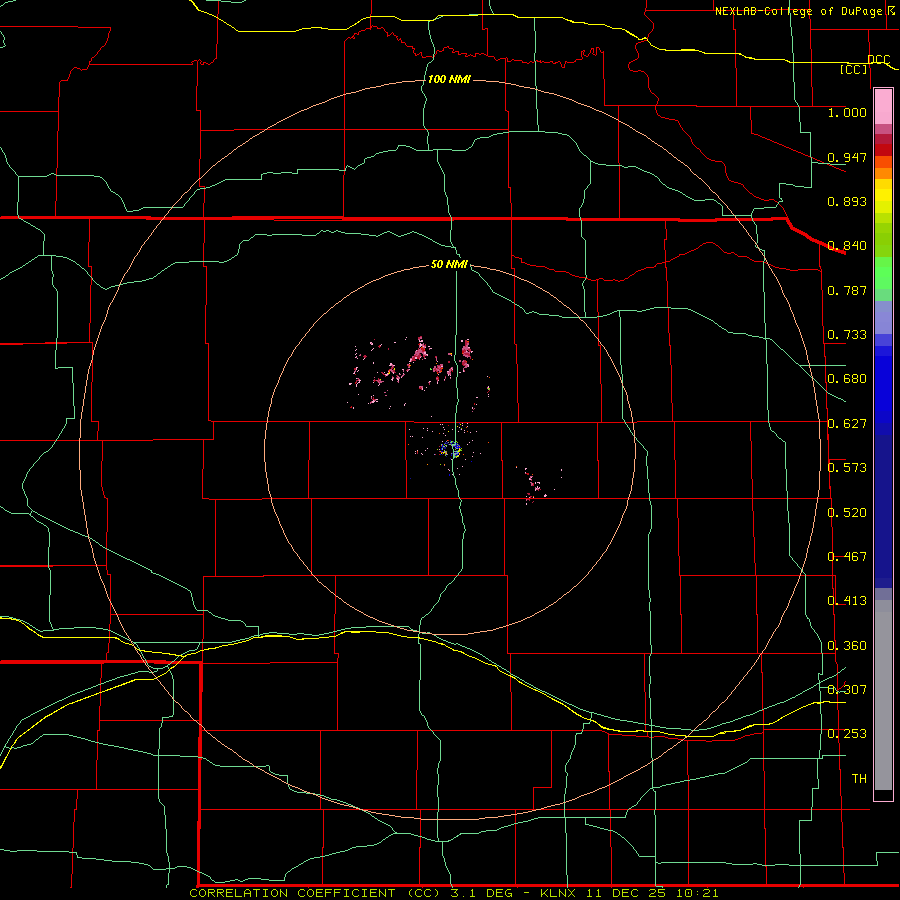Click the 0.253 color scale value
Screen dimensions: 900x900
(847, 734)
